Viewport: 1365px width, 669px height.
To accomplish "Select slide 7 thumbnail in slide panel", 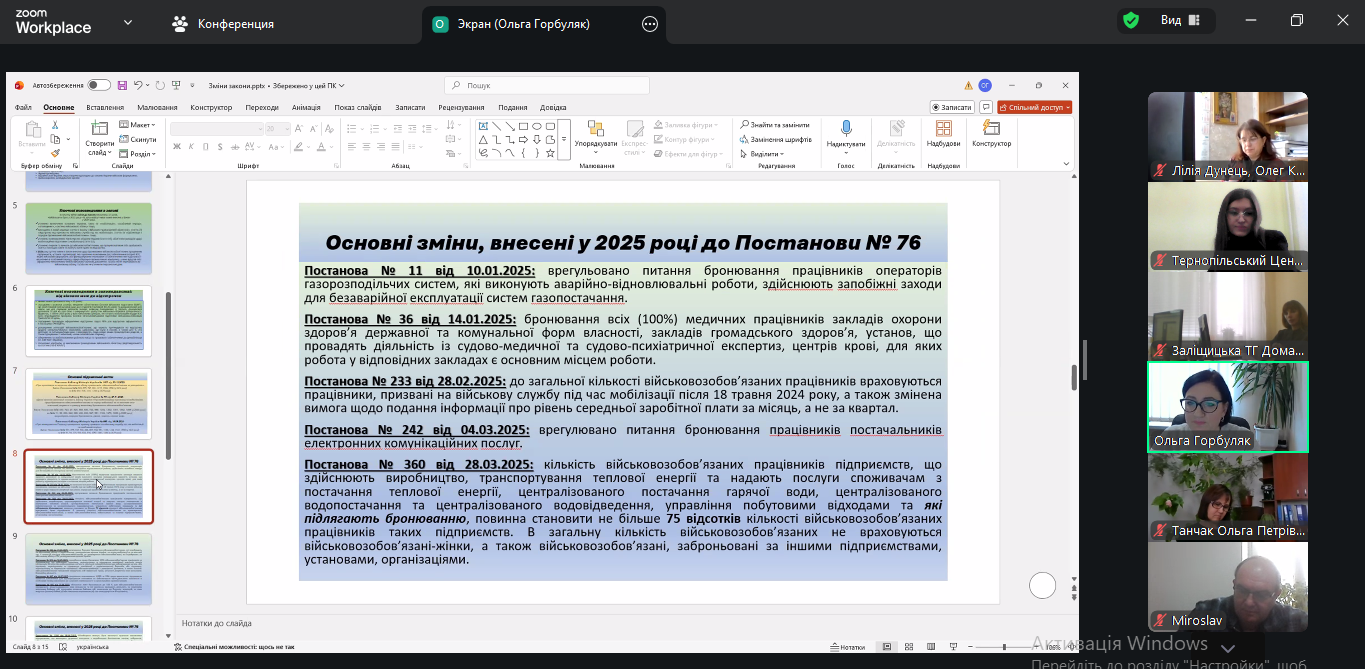I will tap(89, 403).
